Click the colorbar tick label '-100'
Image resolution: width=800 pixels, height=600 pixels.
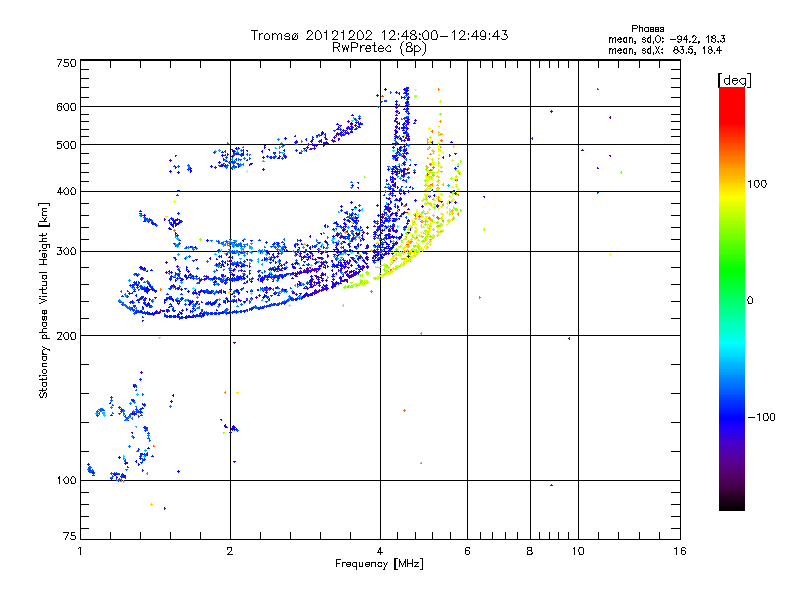[x=762, y=417]
